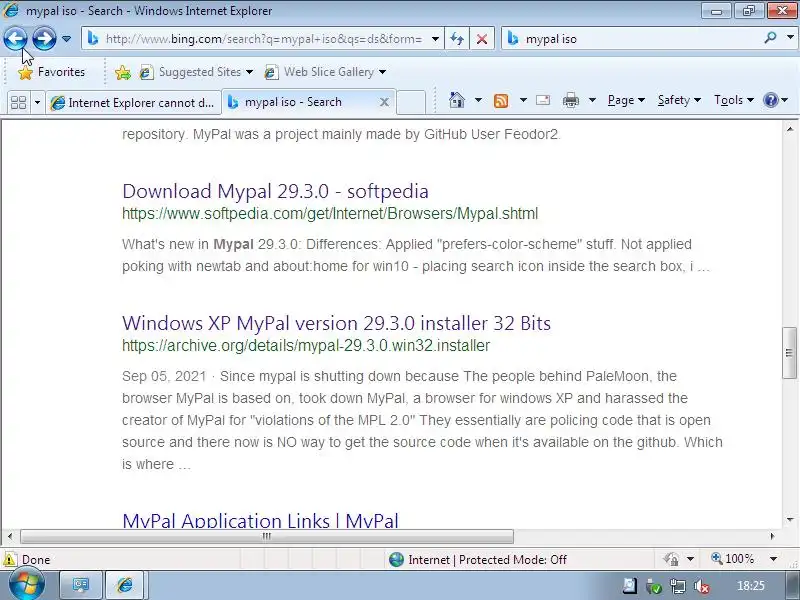Open the taskbar desktop/monitor program button

[x=81, y=585]
